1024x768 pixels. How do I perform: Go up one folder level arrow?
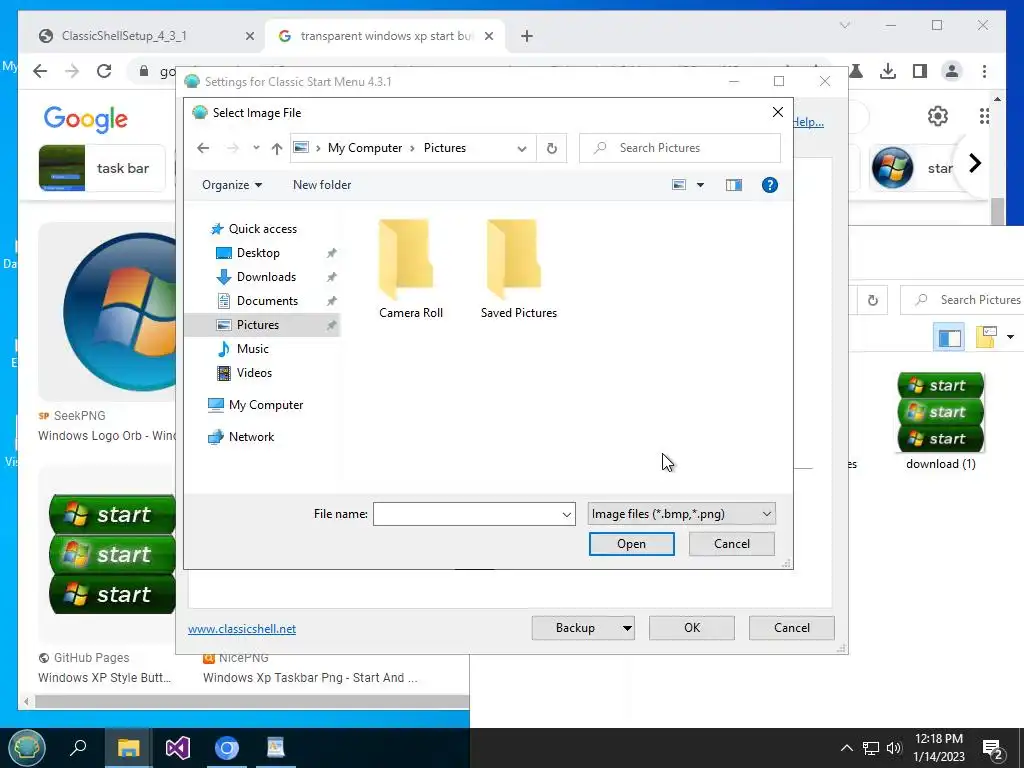coord(277,148)
